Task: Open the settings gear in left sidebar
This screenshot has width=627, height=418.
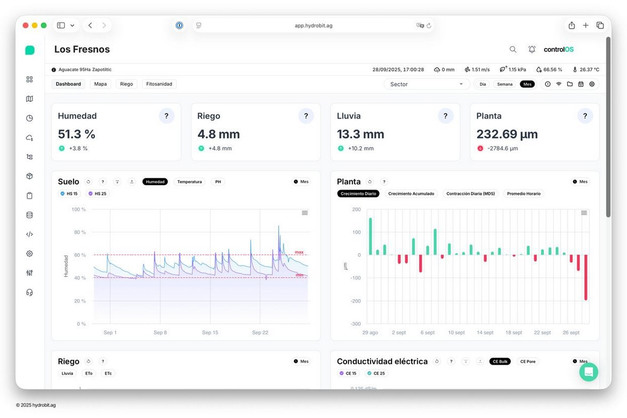Action: click(29, 253)
